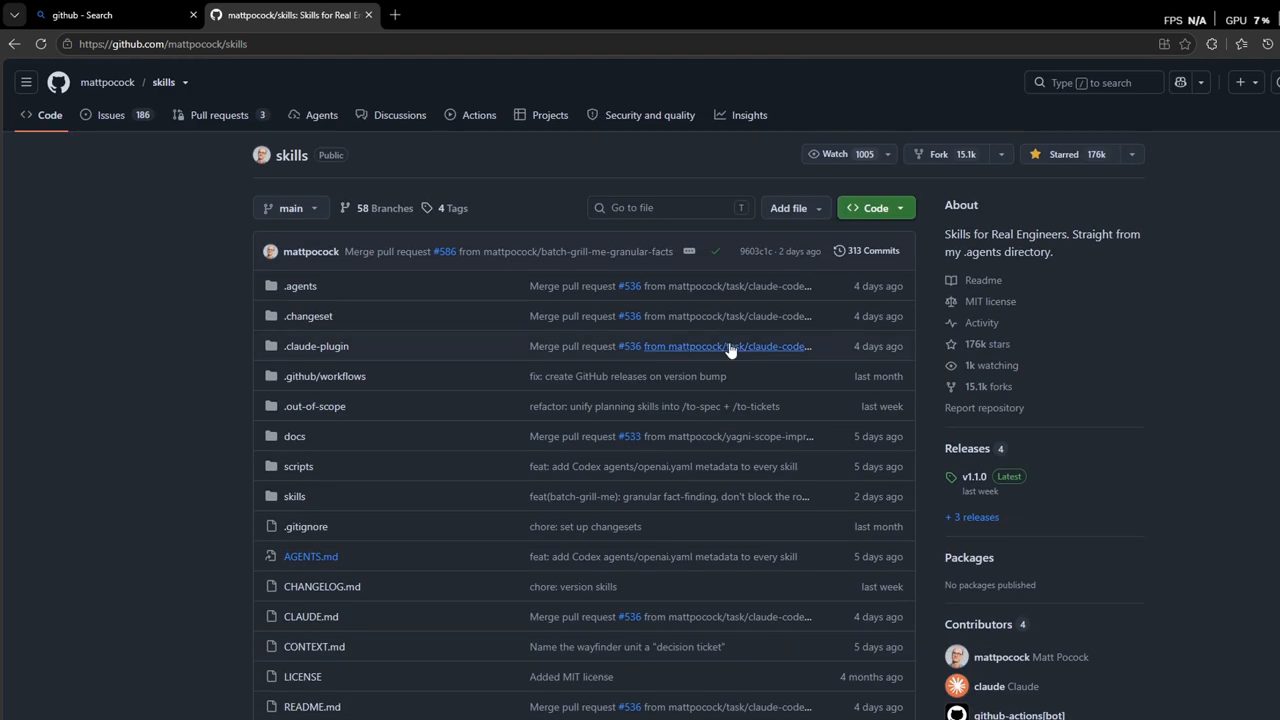Viewport: 1280px width, 720px height.
Task: Open the split screen icon in address bar
Action: coord(1164,44)
